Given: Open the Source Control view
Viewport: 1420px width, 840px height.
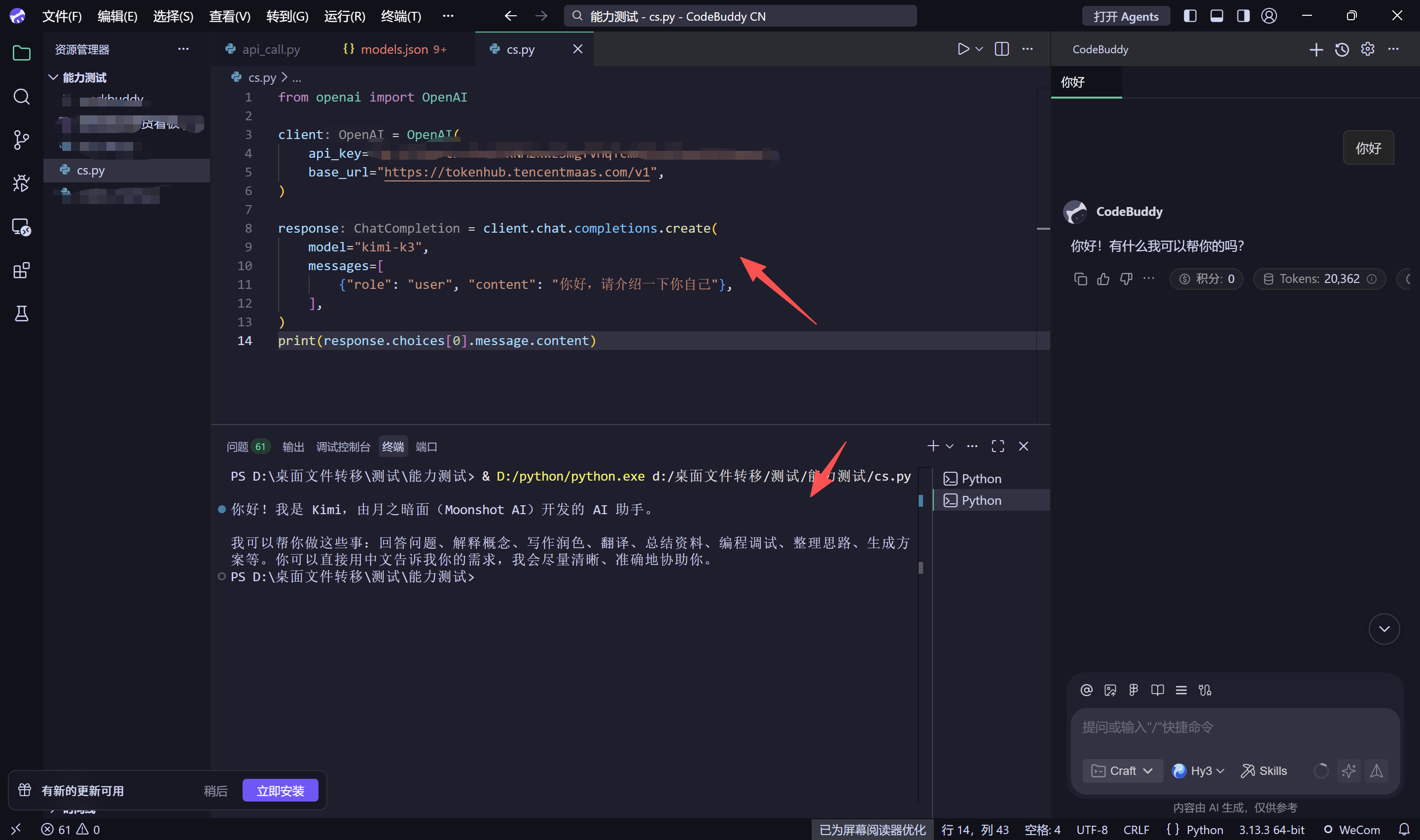Looking at the screenshot, I should coord(22,140).
